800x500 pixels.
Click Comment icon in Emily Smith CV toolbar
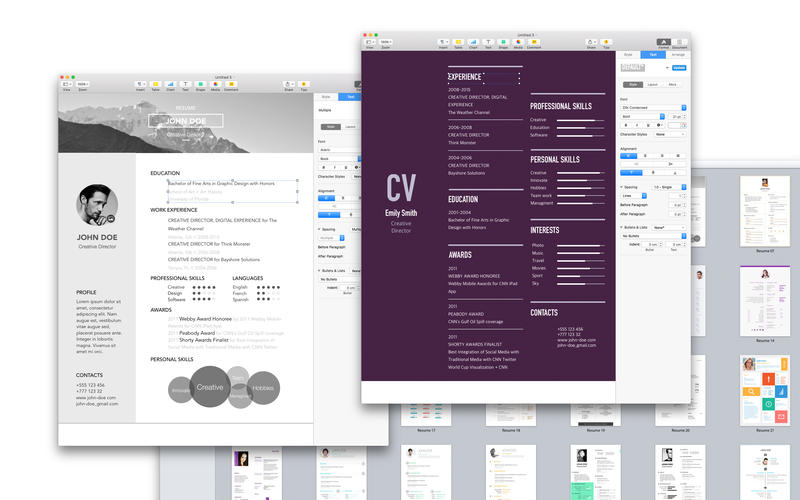point(534,42)
